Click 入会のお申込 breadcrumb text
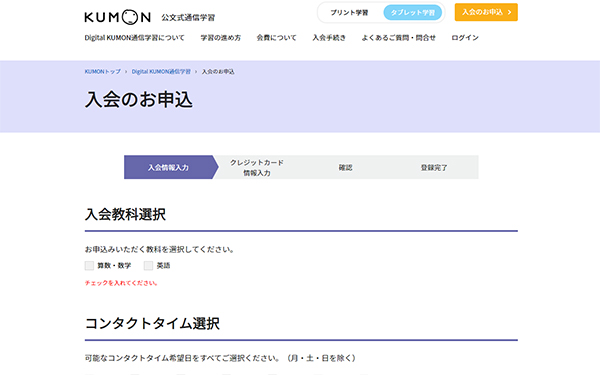600x375 pixels. coord(218,72)
